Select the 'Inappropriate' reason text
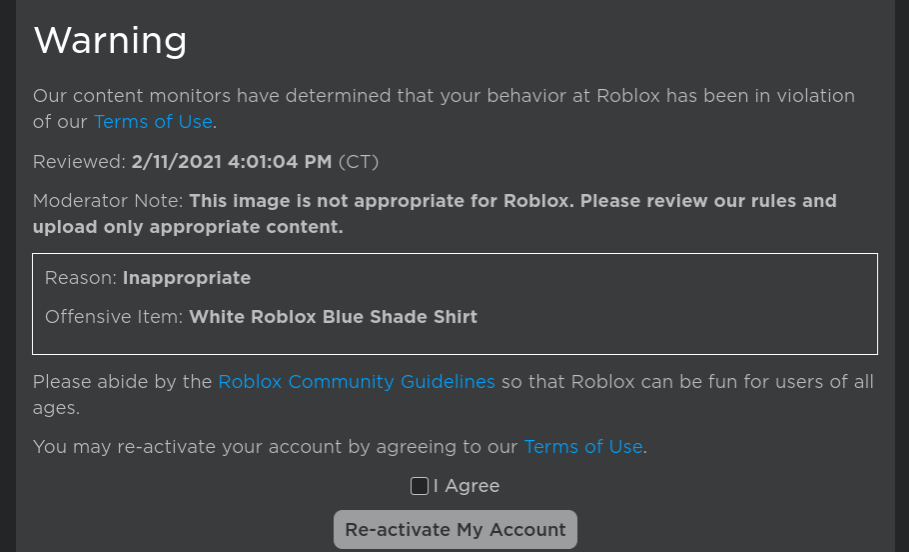This screenshot has height=552, width=909. [x=187, y=278]
